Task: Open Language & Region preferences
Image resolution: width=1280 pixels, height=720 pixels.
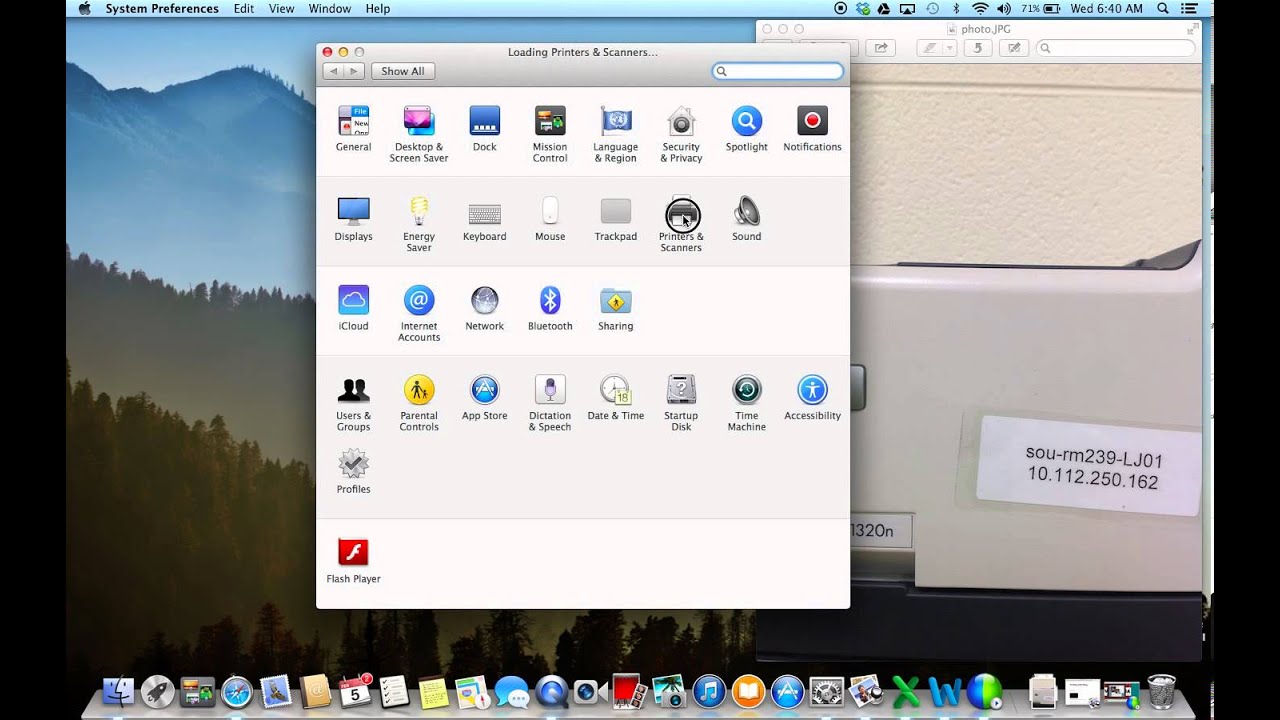Action: pos(615,134)
